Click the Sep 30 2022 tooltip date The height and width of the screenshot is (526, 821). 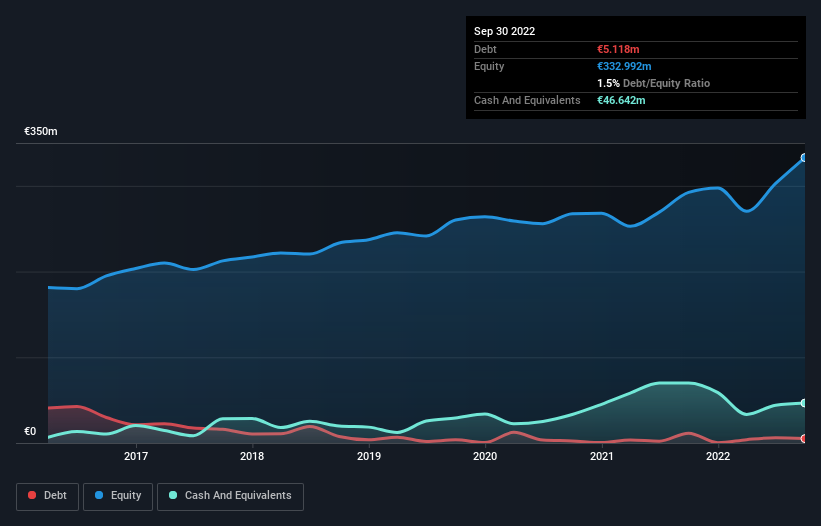[504, 31]
